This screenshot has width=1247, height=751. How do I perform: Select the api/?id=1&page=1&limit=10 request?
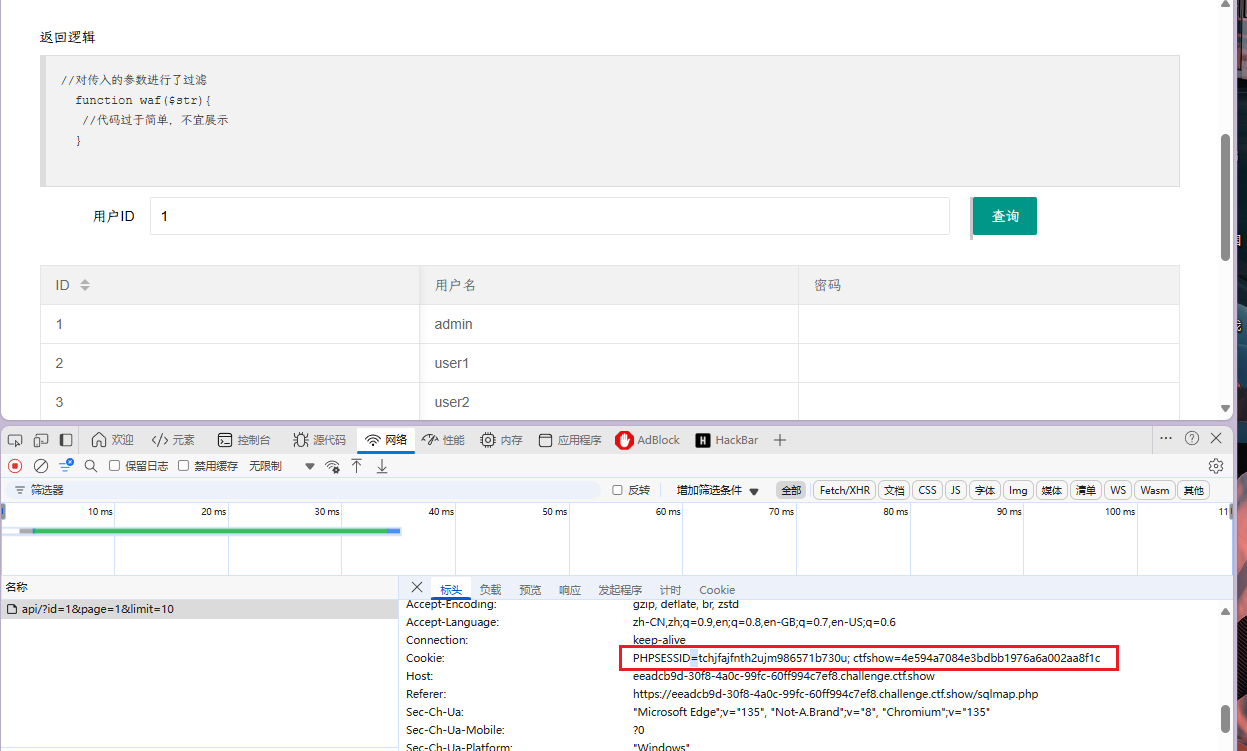(x=199, y=609)
